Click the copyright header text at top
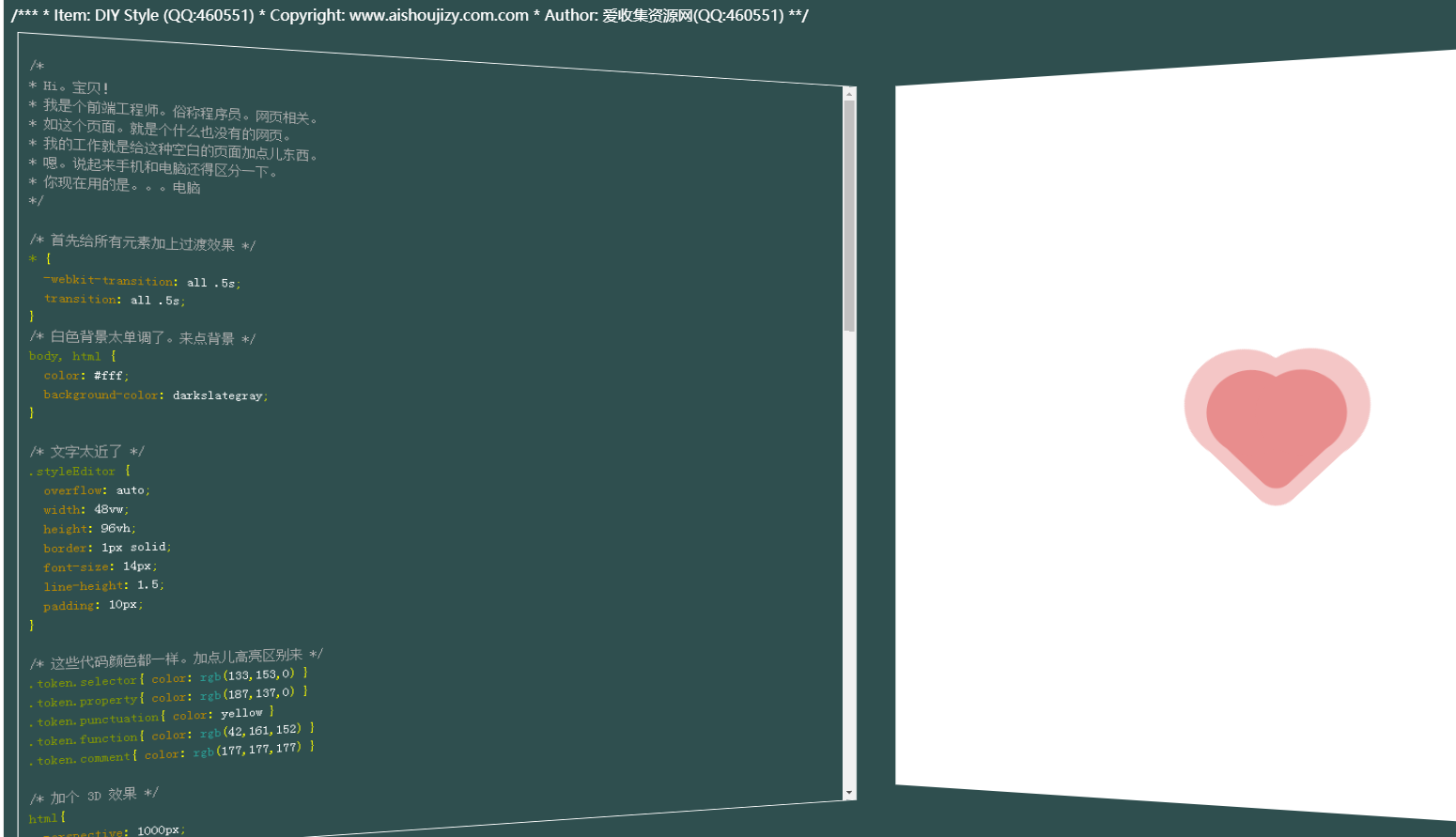The image size is (1456, 837). click(410, 15)
